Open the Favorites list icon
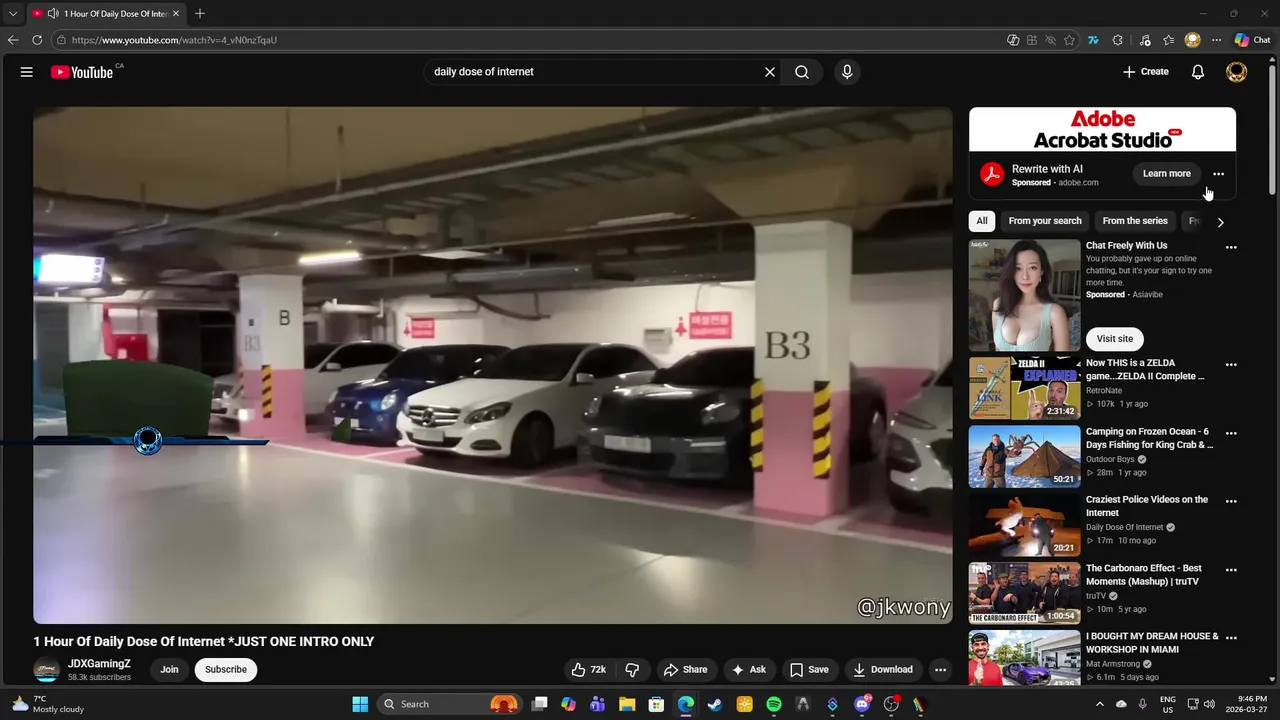Viewport: 1280px width, 720px height. coord(1168,40)
